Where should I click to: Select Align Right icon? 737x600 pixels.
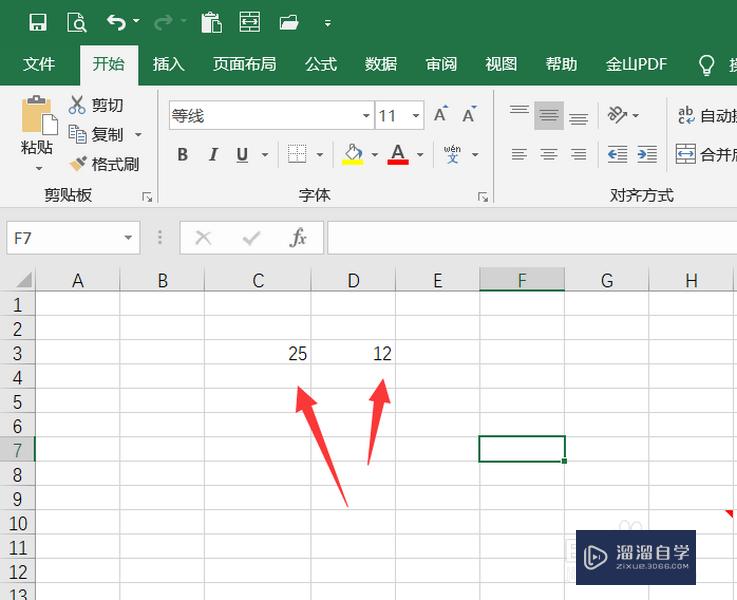coord(579,154)
